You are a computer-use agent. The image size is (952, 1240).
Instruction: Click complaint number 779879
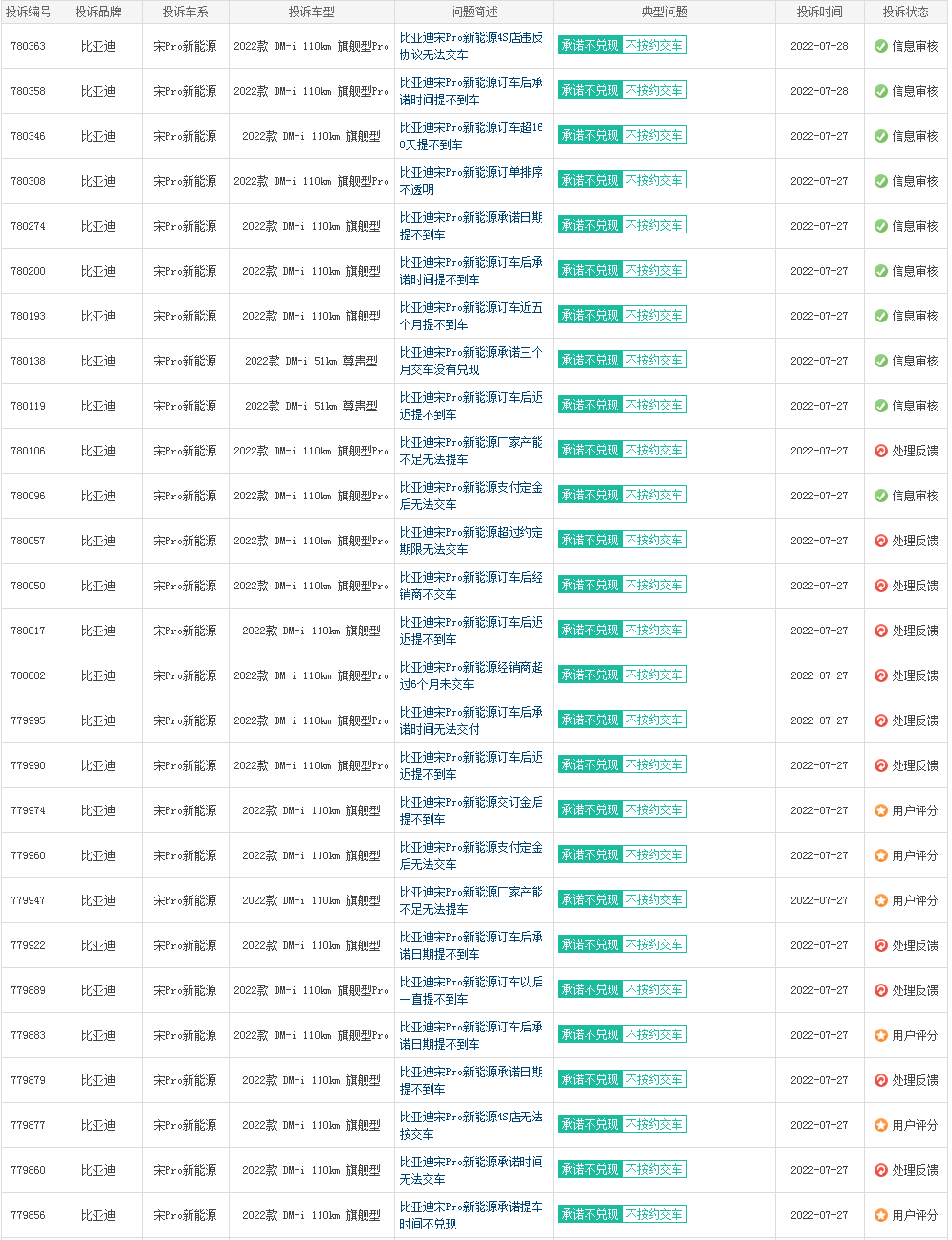click(x=28, y=1080)
